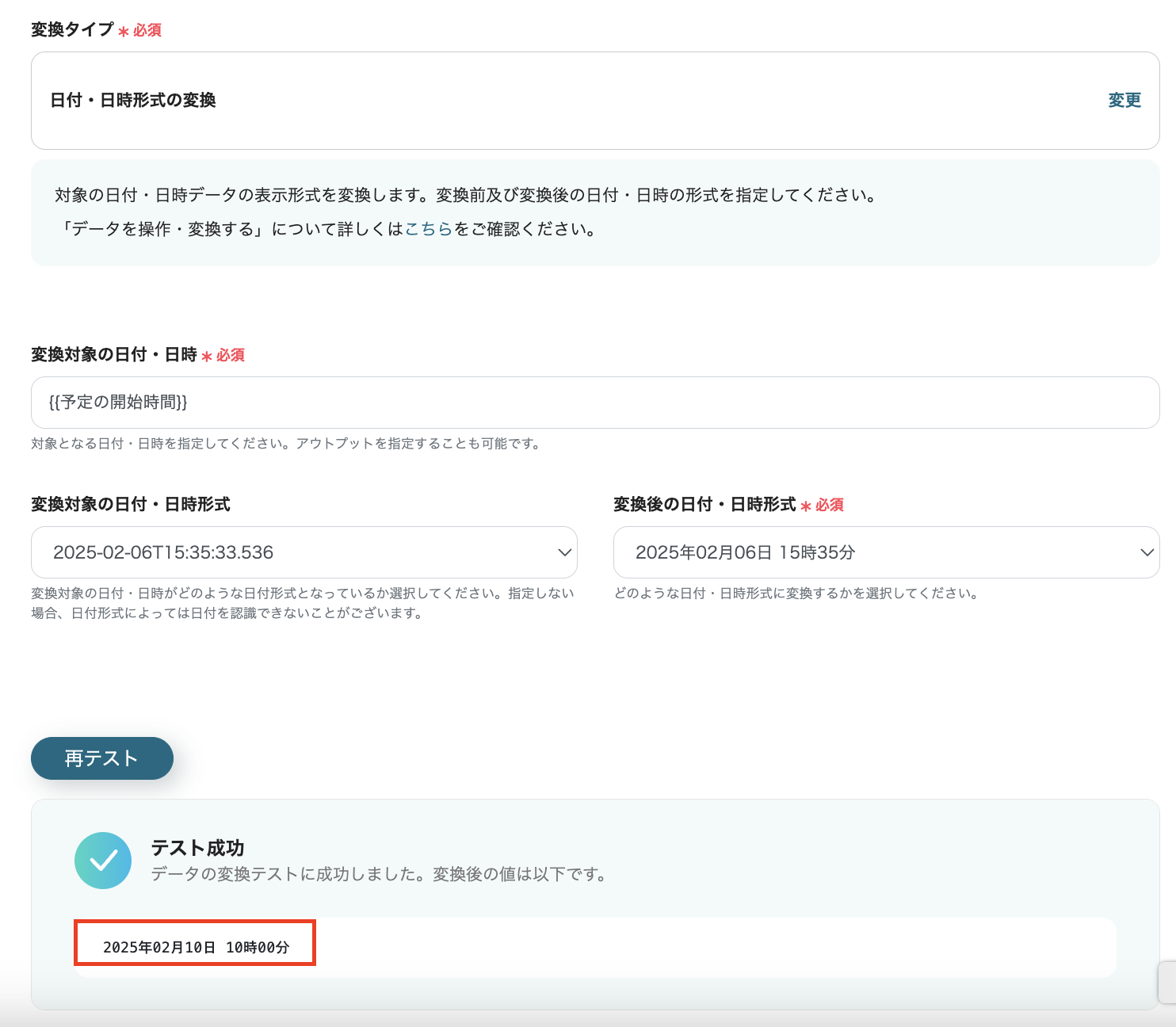Click the 必須 marker next to 変換対象の日付・日時

[230, 356]
